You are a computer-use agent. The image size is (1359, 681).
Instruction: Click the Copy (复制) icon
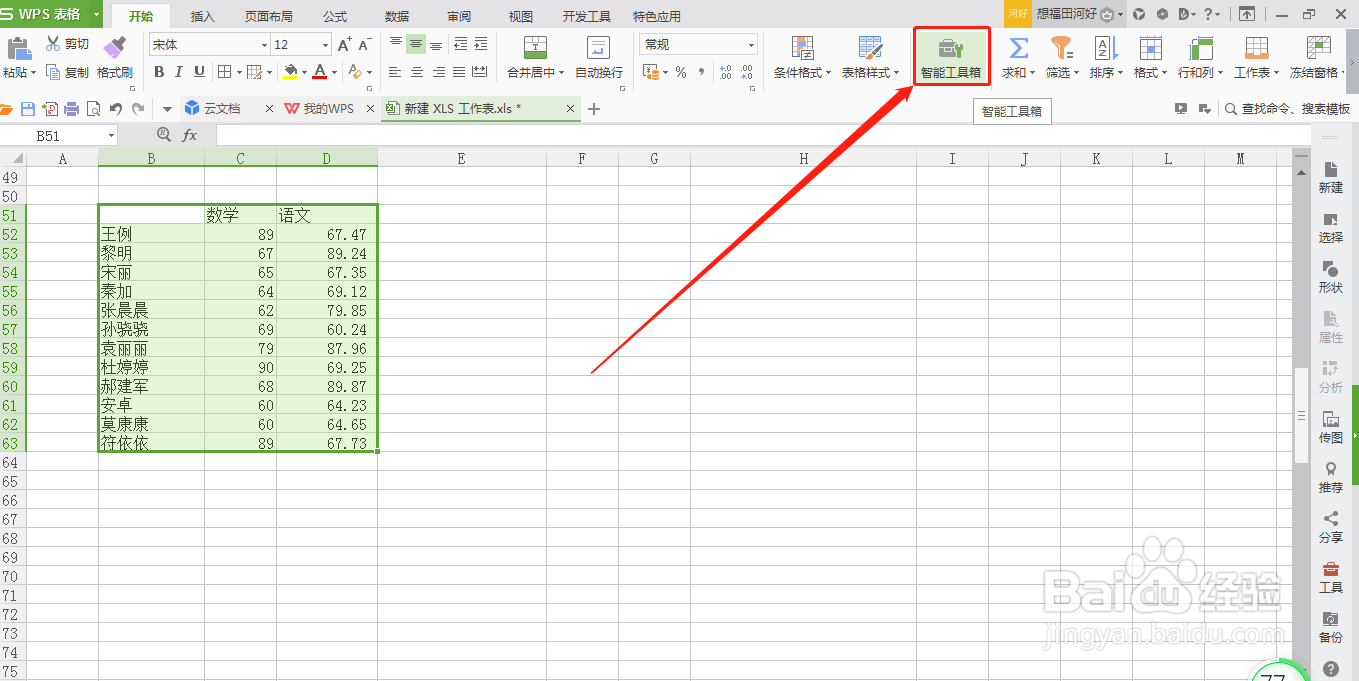coord(53,72)
